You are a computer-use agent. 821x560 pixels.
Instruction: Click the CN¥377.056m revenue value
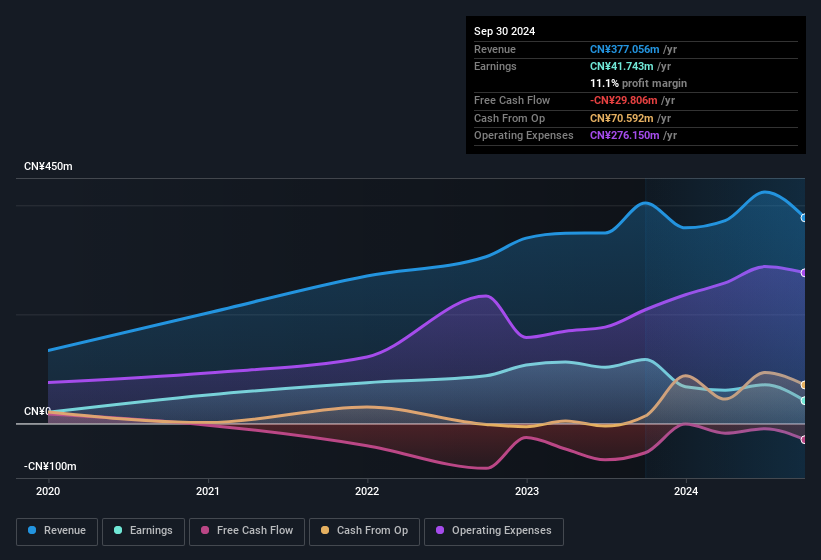(x=625, y=49)
